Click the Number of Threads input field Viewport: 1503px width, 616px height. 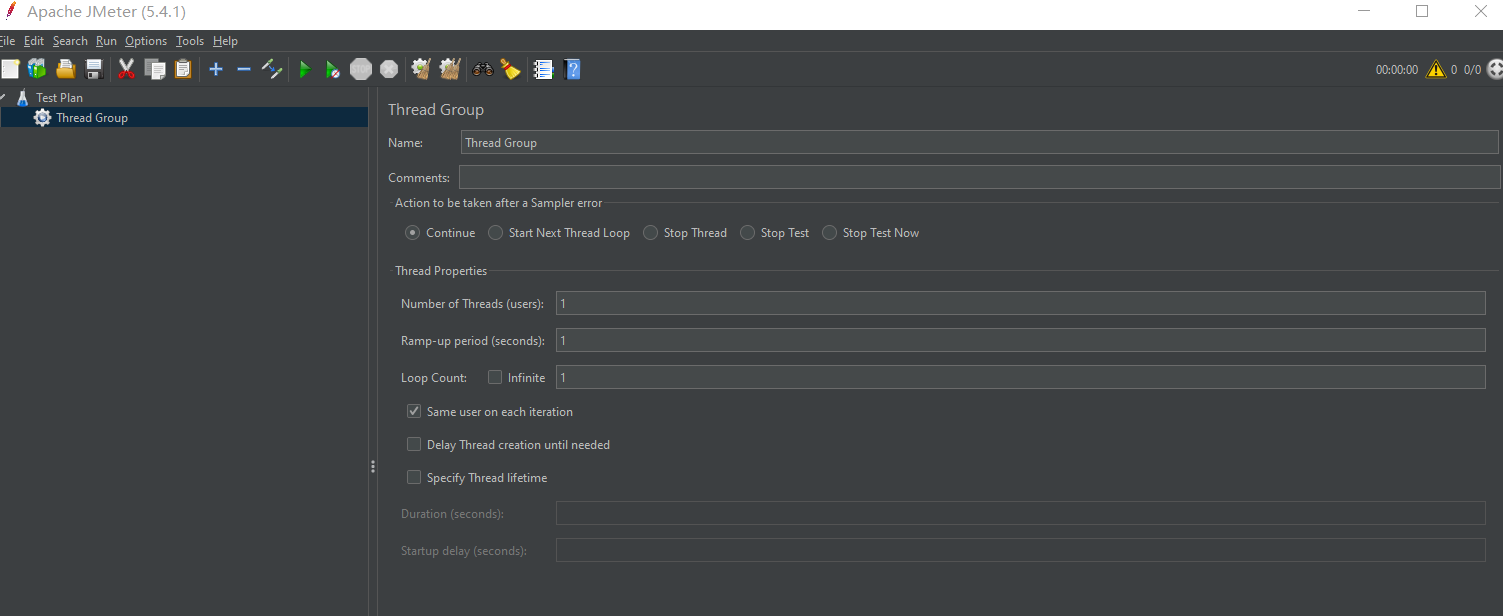(x=1020, y=304)
